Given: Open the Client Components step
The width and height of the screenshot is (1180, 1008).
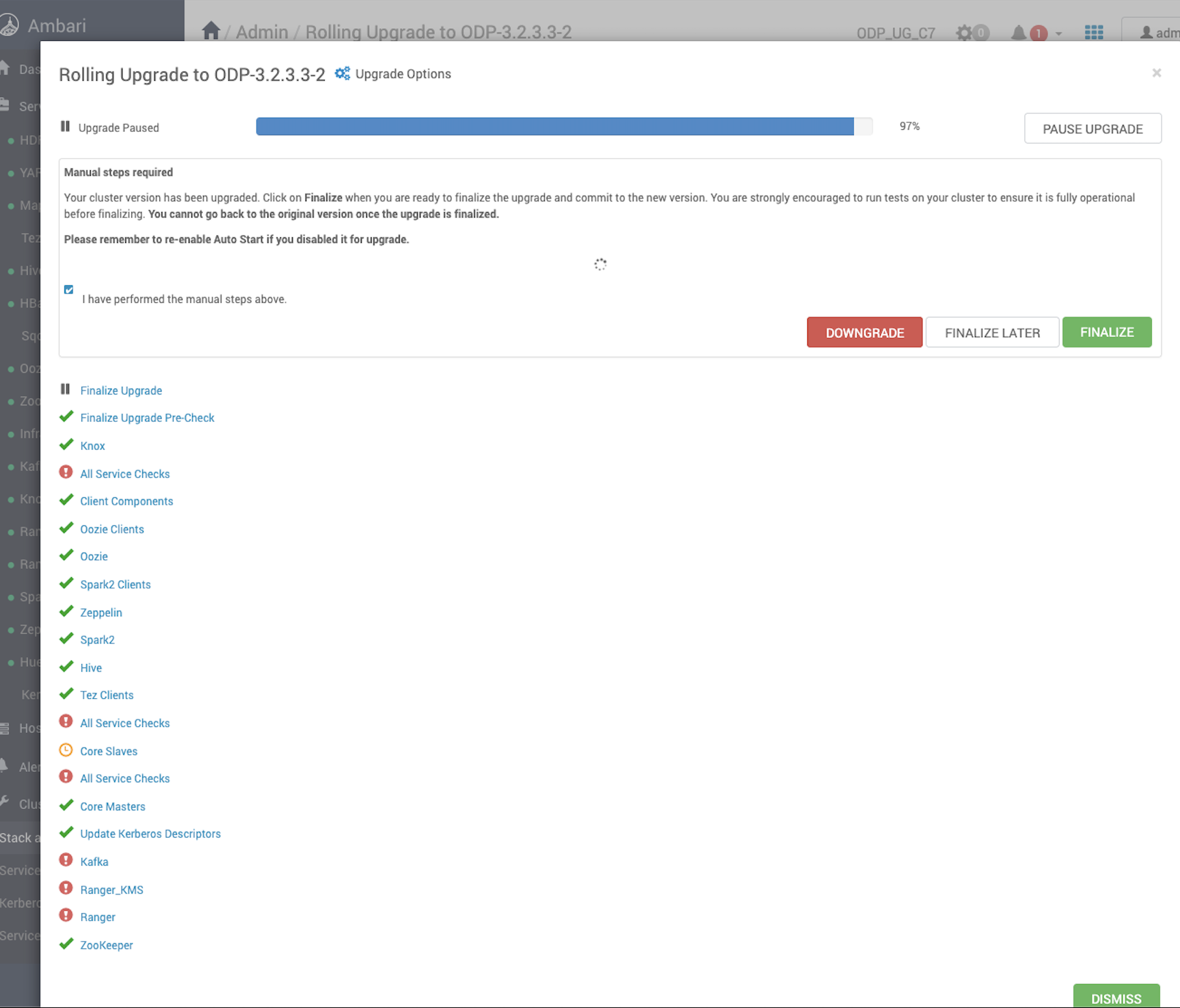Looking at the screenshot, I should coord(126,501).
